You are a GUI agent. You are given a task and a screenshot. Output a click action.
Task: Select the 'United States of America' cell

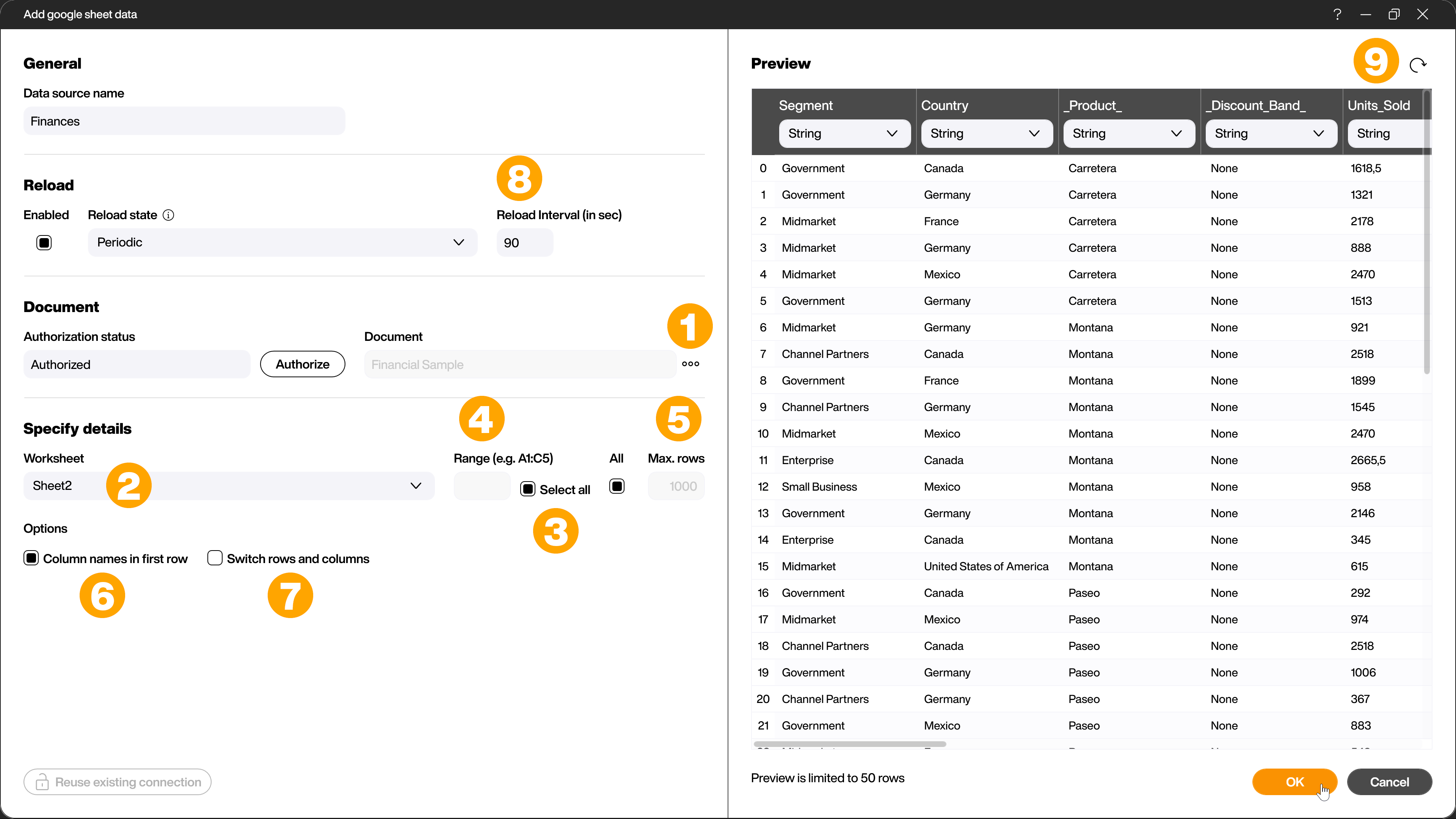coord(986,566)
